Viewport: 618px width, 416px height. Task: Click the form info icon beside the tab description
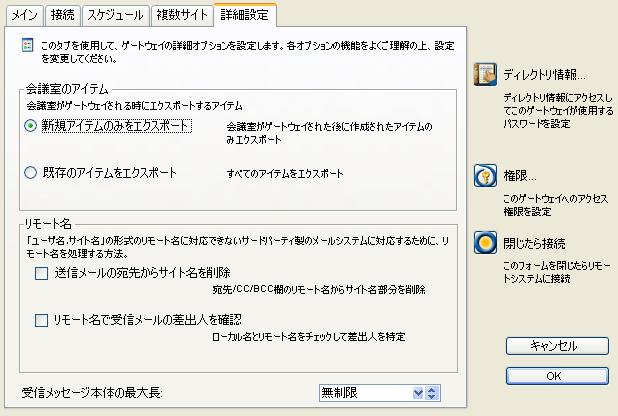[27, 45]
